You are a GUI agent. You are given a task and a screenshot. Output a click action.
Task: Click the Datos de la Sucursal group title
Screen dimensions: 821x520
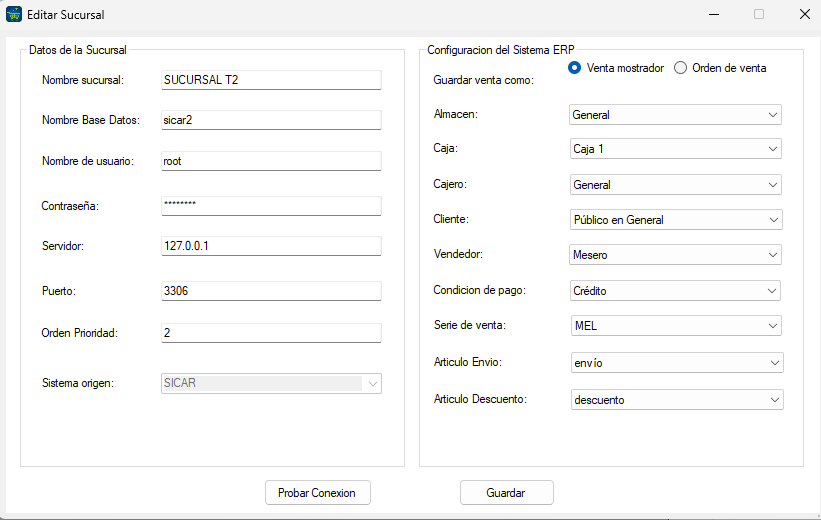[77, 50]
